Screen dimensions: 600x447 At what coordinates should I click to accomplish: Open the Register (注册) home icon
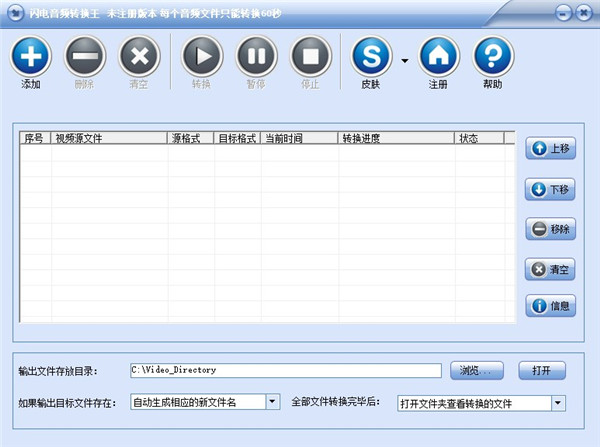(438, 56)
